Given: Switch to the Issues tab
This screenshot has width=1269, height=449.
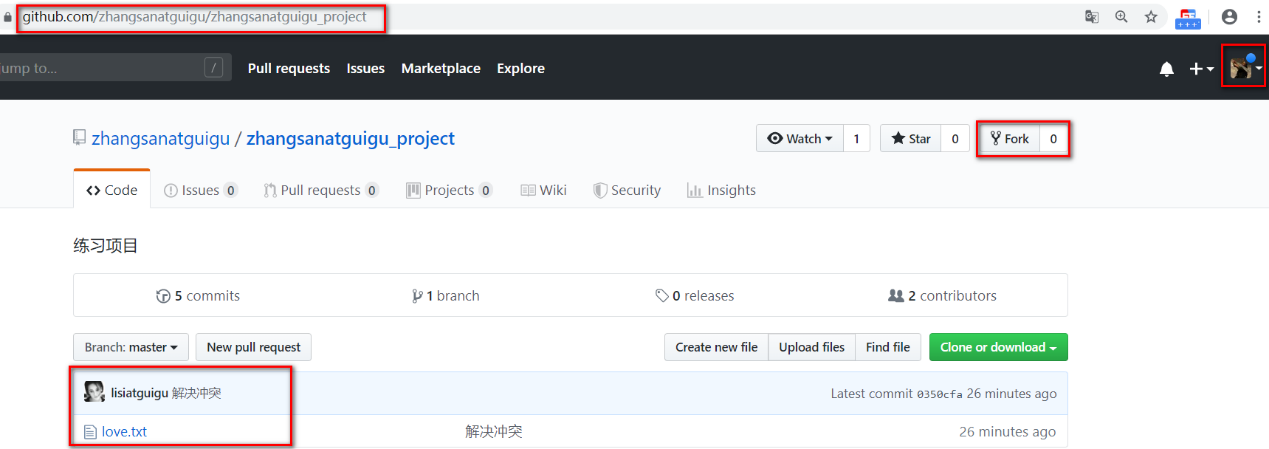Looking at the screenshot, I should [200, 190].
